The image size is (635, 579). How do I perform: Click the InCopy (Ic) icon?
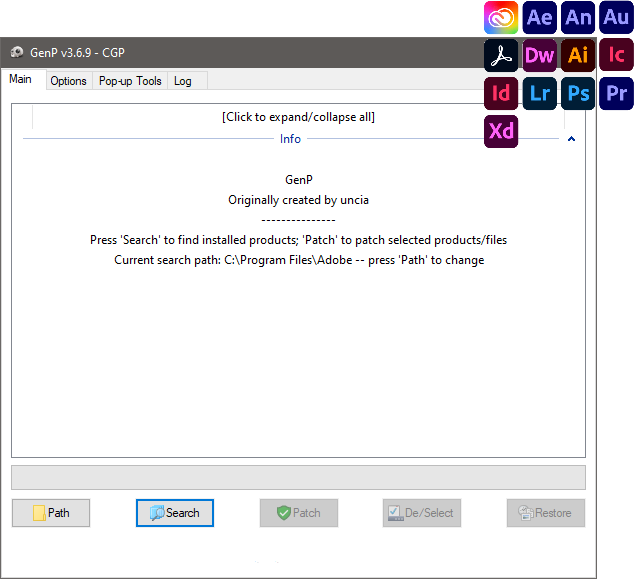[616, 55]
